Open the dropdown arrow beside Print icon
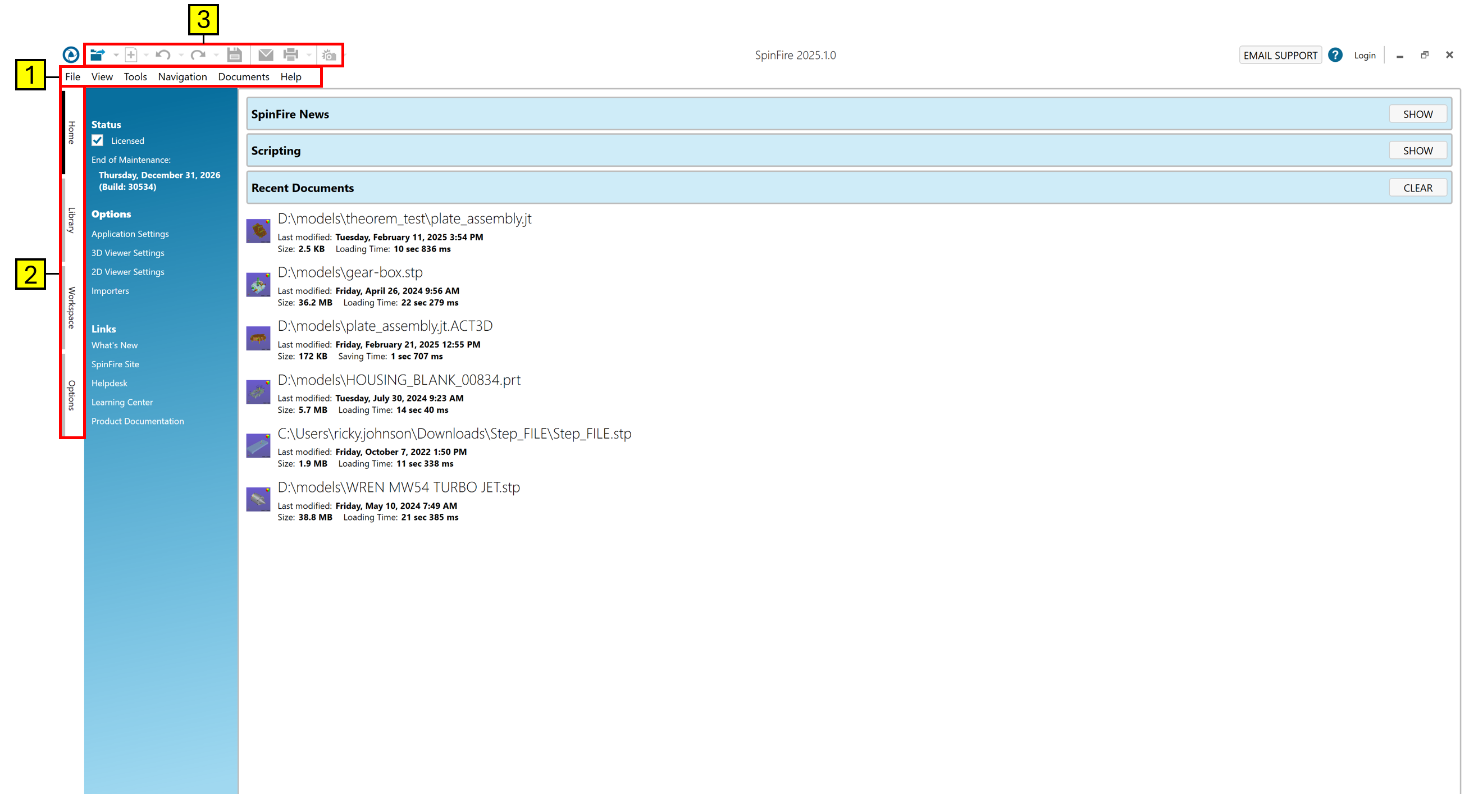The height and width of the screenshot is (812, 1469). point(309,55)
